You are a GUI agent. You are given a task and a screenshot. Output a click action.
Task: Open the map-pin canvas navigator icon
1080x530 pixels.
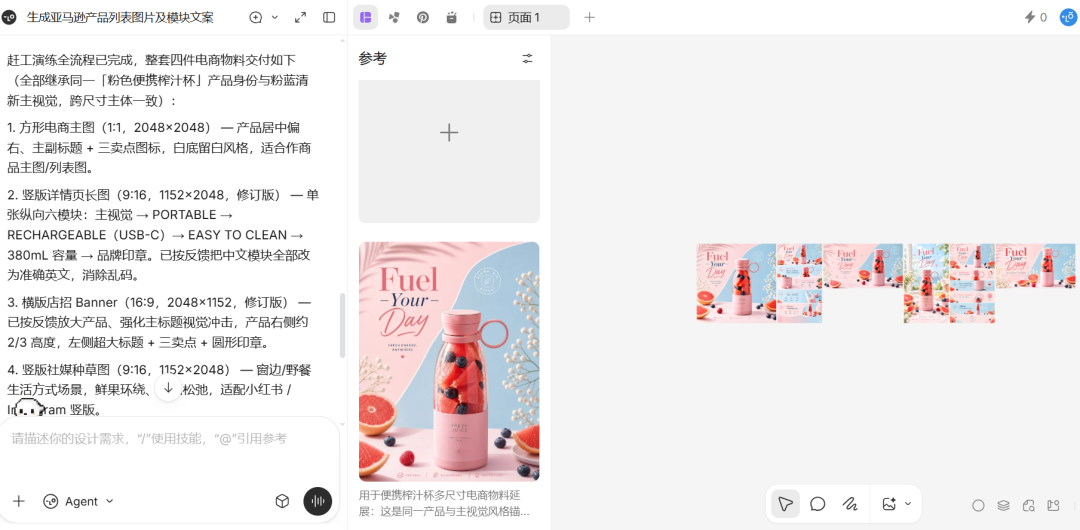point(1053,506)
